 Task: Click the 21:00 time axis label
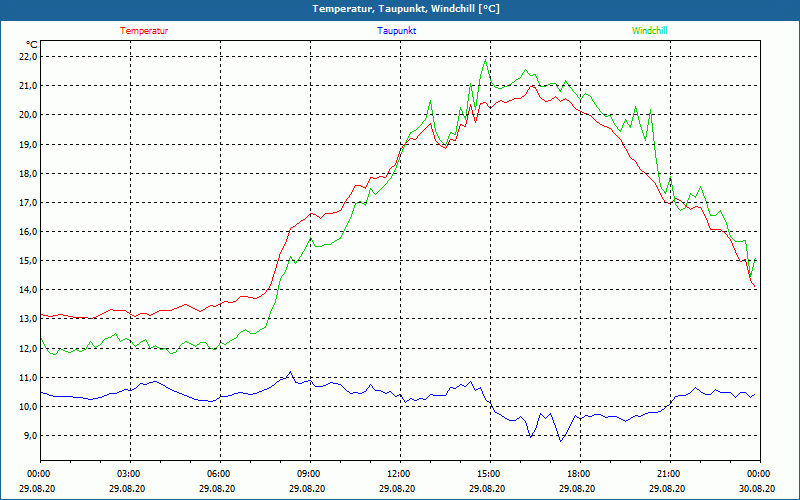(x=670, y=474)
